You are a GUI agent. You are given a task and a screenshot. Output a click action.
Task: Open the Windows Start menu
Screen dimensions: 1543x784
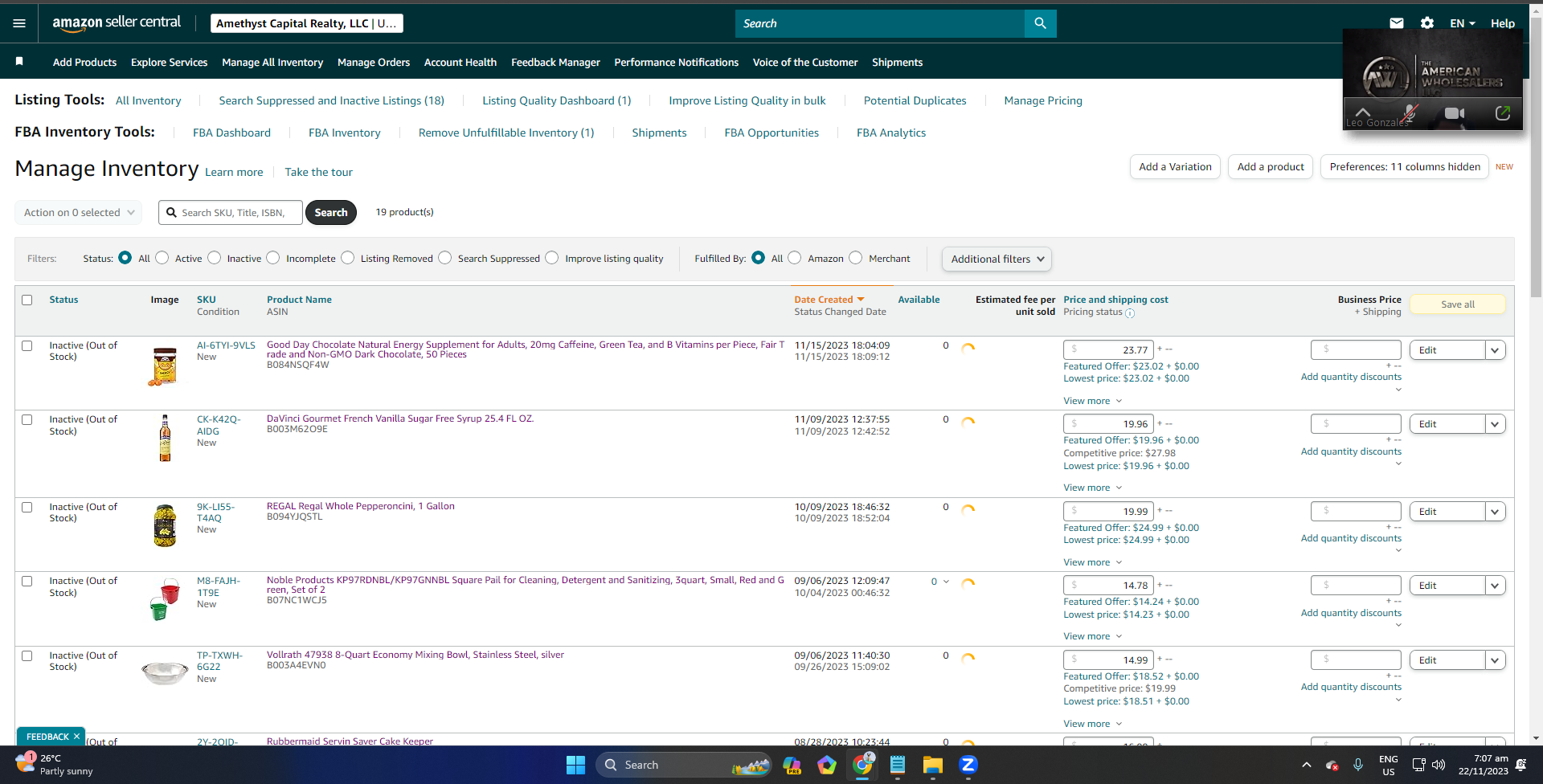tap(575, 765)
